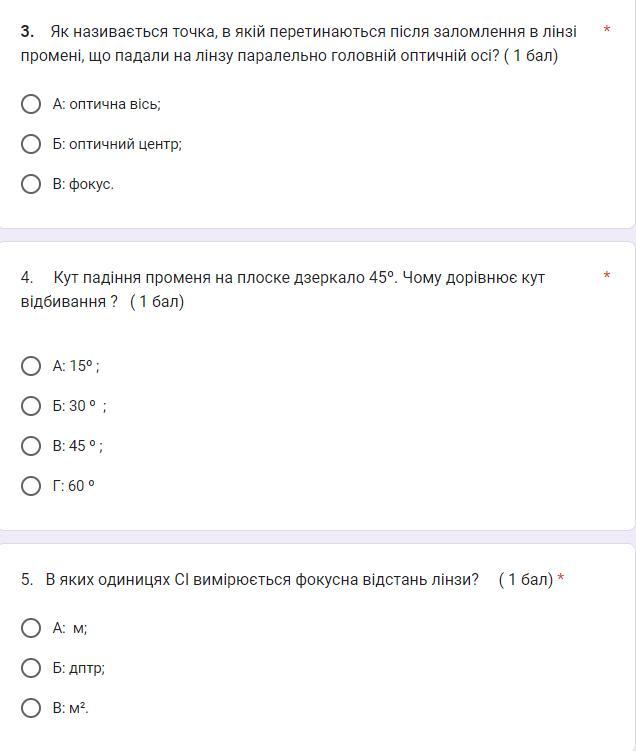This screenshot has width=636, height=751.
Task: Click the 'дптр' answer label text
Action: point(86,668)
